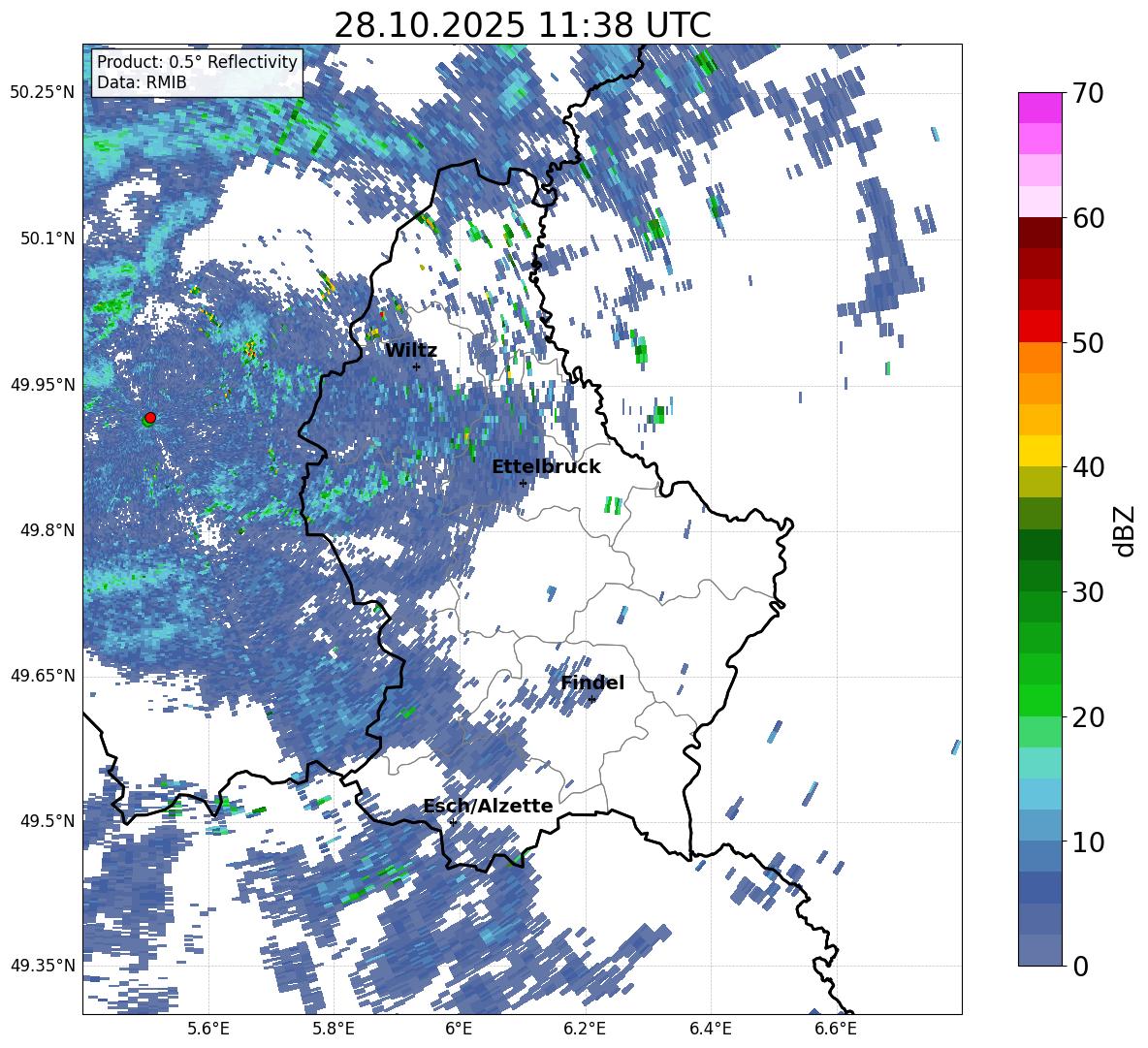Click the 40 tick label on the colorbar
The width and height of the screenshot is (1148, 1048).
pyautogui.click(x=1088, y=467)
